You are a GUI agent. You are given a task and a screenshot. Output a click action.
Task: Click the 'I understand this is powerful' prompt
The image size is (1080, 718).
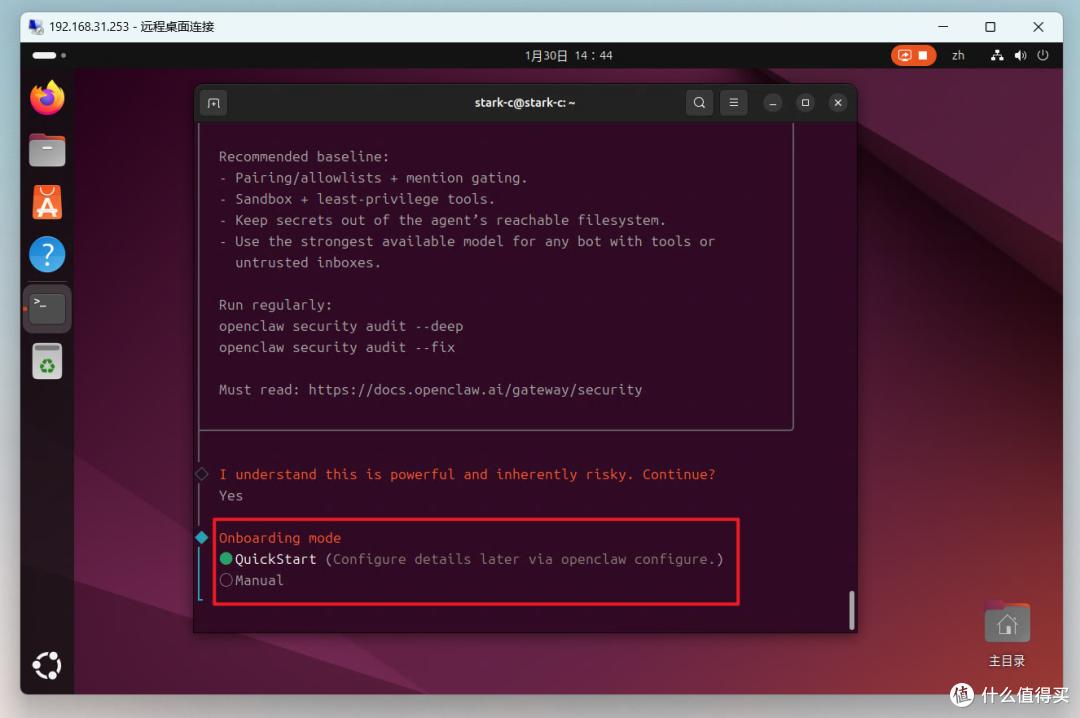pyautogui.click(x=467, y=474)
